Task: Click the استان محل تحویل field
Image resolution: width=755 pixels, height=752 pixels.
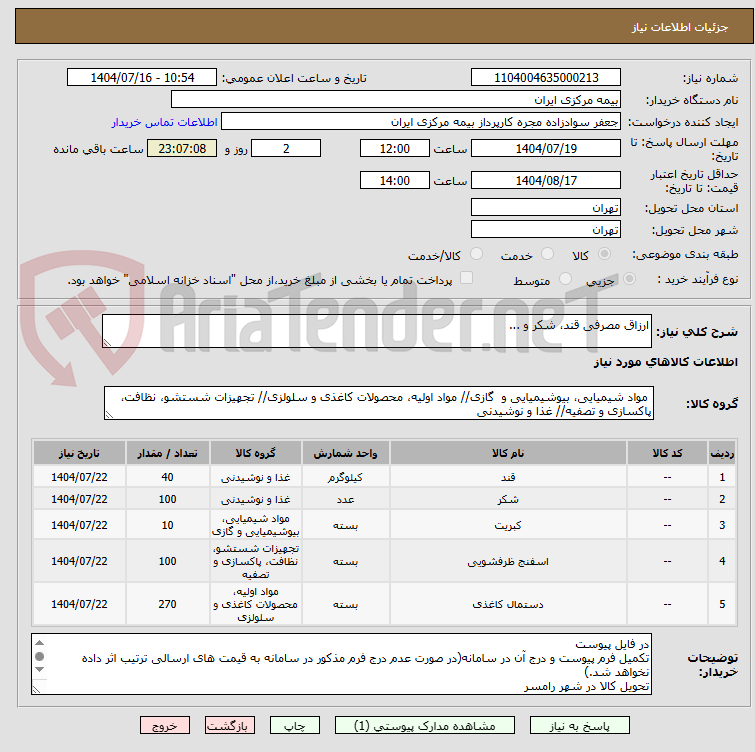Action: 546,207
